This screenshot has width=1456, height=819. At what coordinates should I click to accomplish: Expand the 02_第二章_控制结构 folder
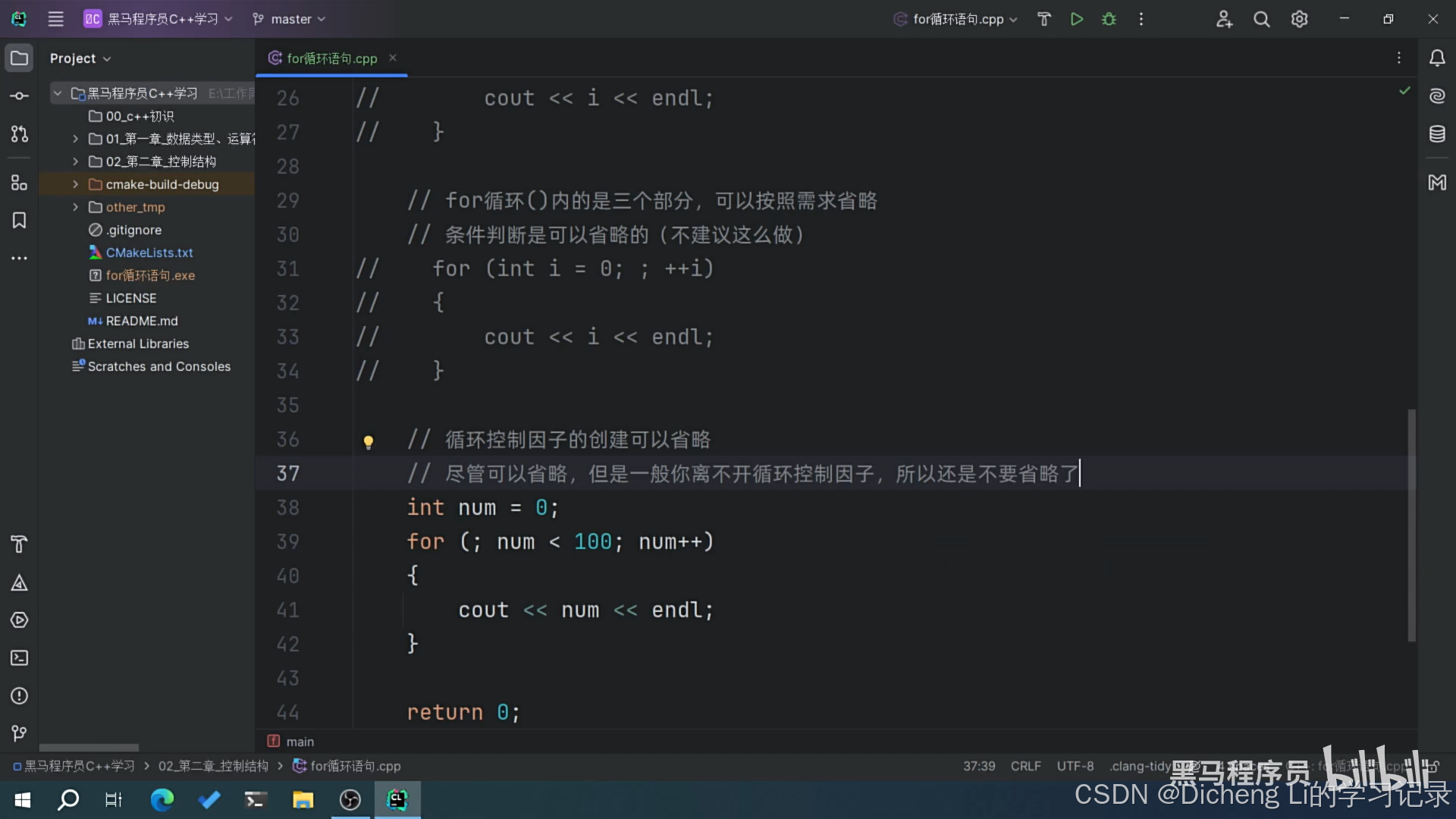[x=75, y=162]
